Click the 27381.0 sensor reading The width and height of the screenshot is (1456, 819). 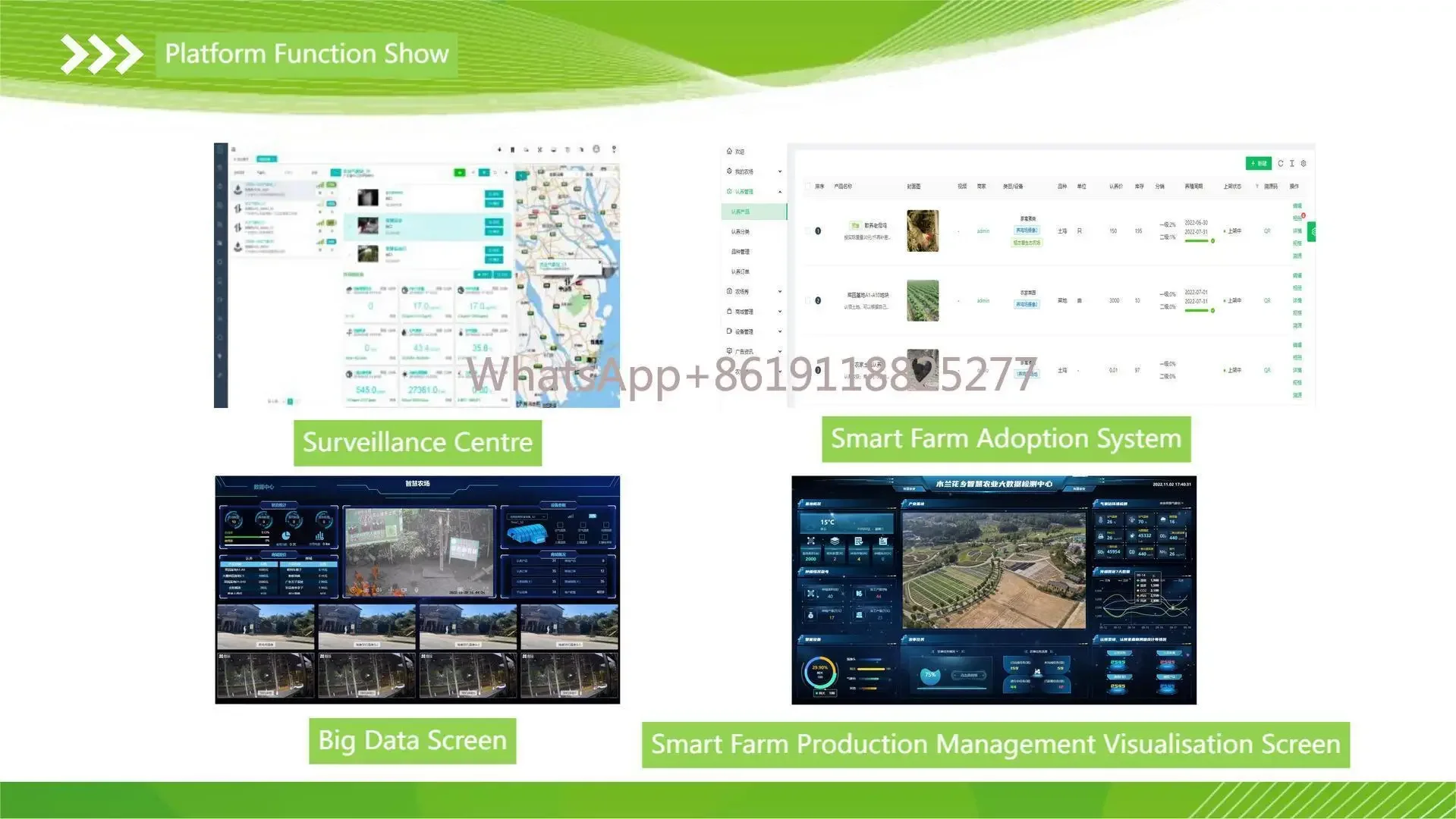pyautogui.click(x=423, y=390)
